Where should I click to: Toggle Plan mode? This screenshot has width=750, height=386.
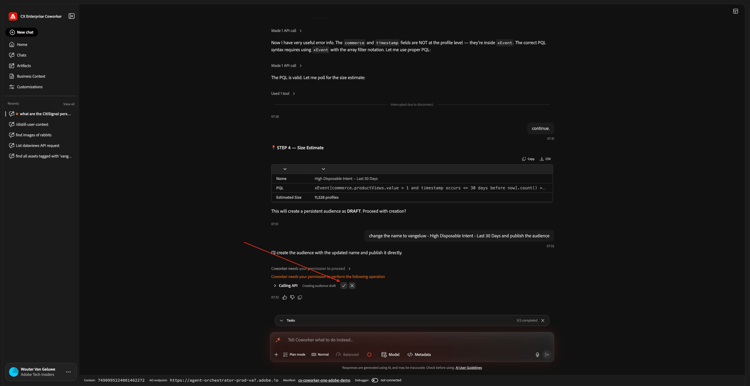(294, 354)
